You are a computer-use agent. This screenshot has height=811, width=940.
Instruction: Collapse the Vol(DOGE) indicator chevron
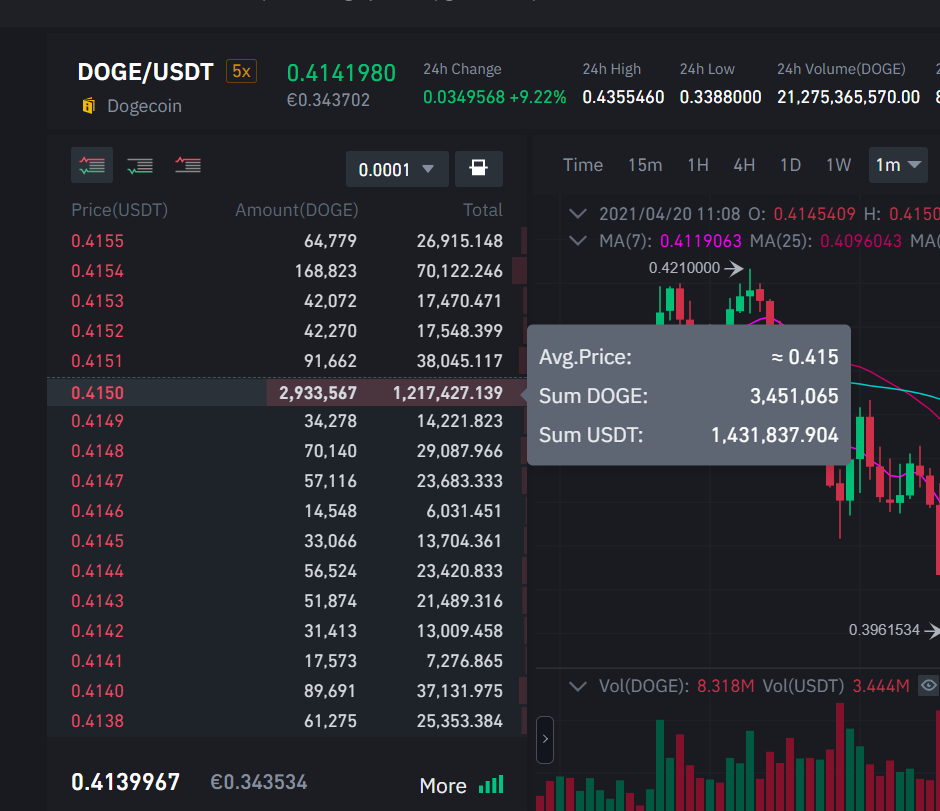click(x=577, y=686)
